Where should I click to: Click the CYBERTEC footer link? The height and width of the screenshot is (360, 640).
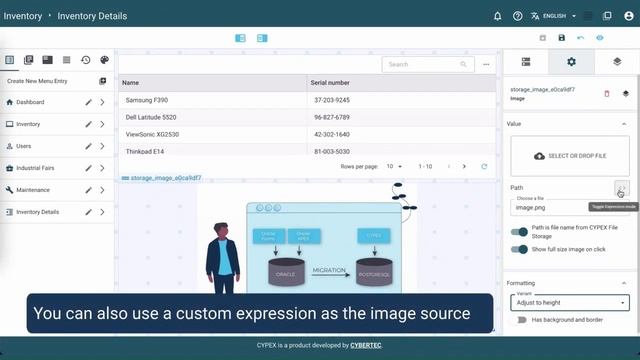click(x=366, y=345)
